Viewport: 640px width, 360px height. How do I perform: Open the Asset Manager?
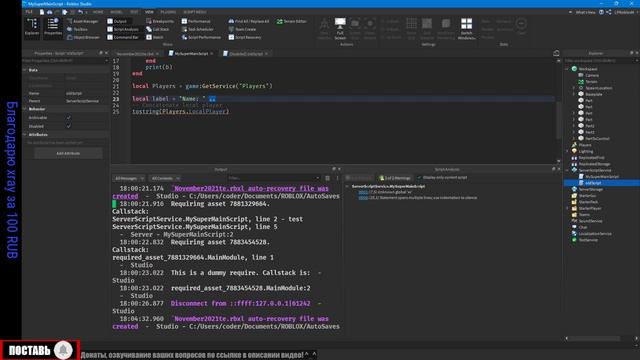click(x=82, y=21)
